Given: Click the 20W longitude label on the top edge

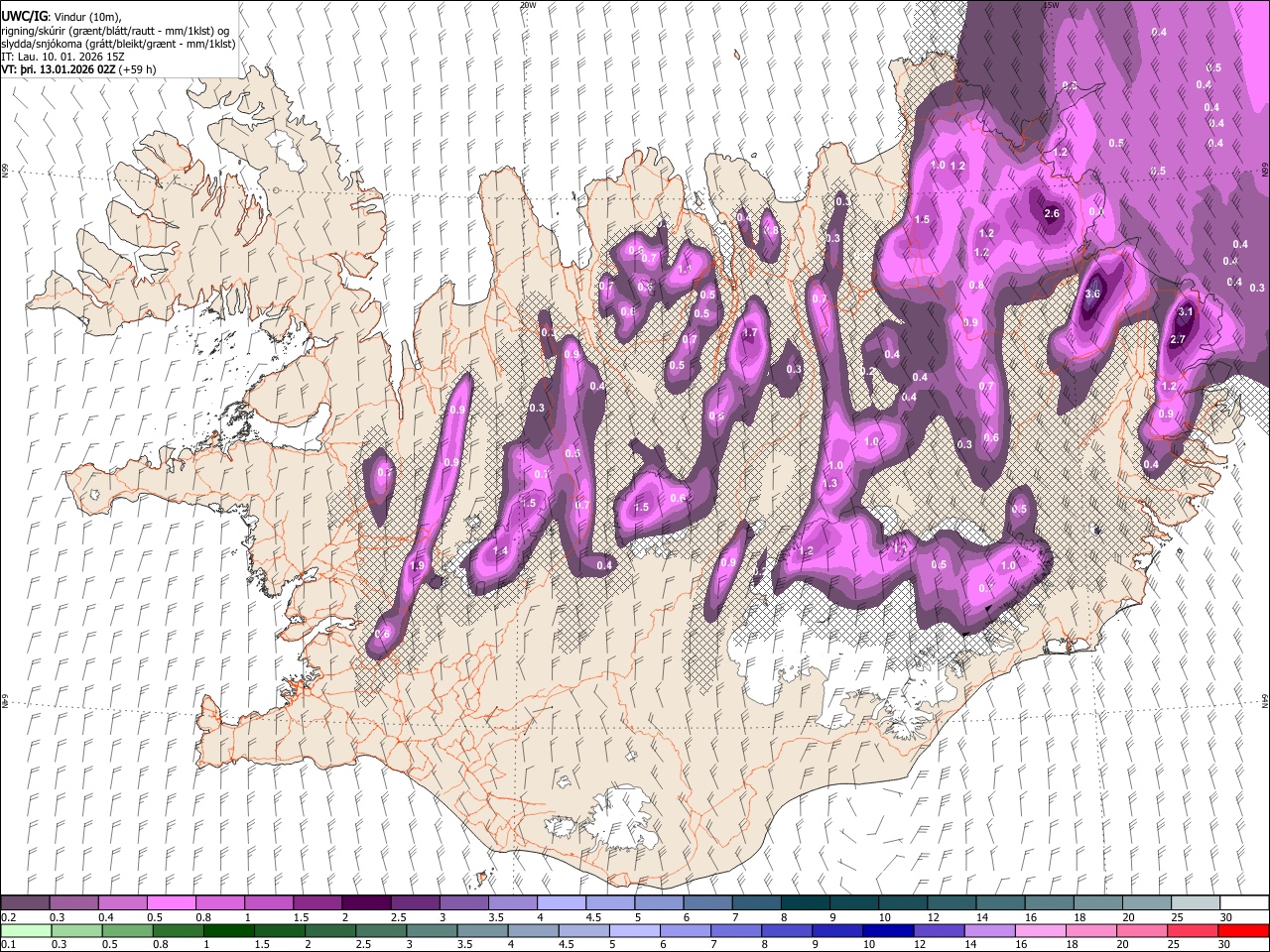Looking at the screenshot, I should (x=528, y=5).
